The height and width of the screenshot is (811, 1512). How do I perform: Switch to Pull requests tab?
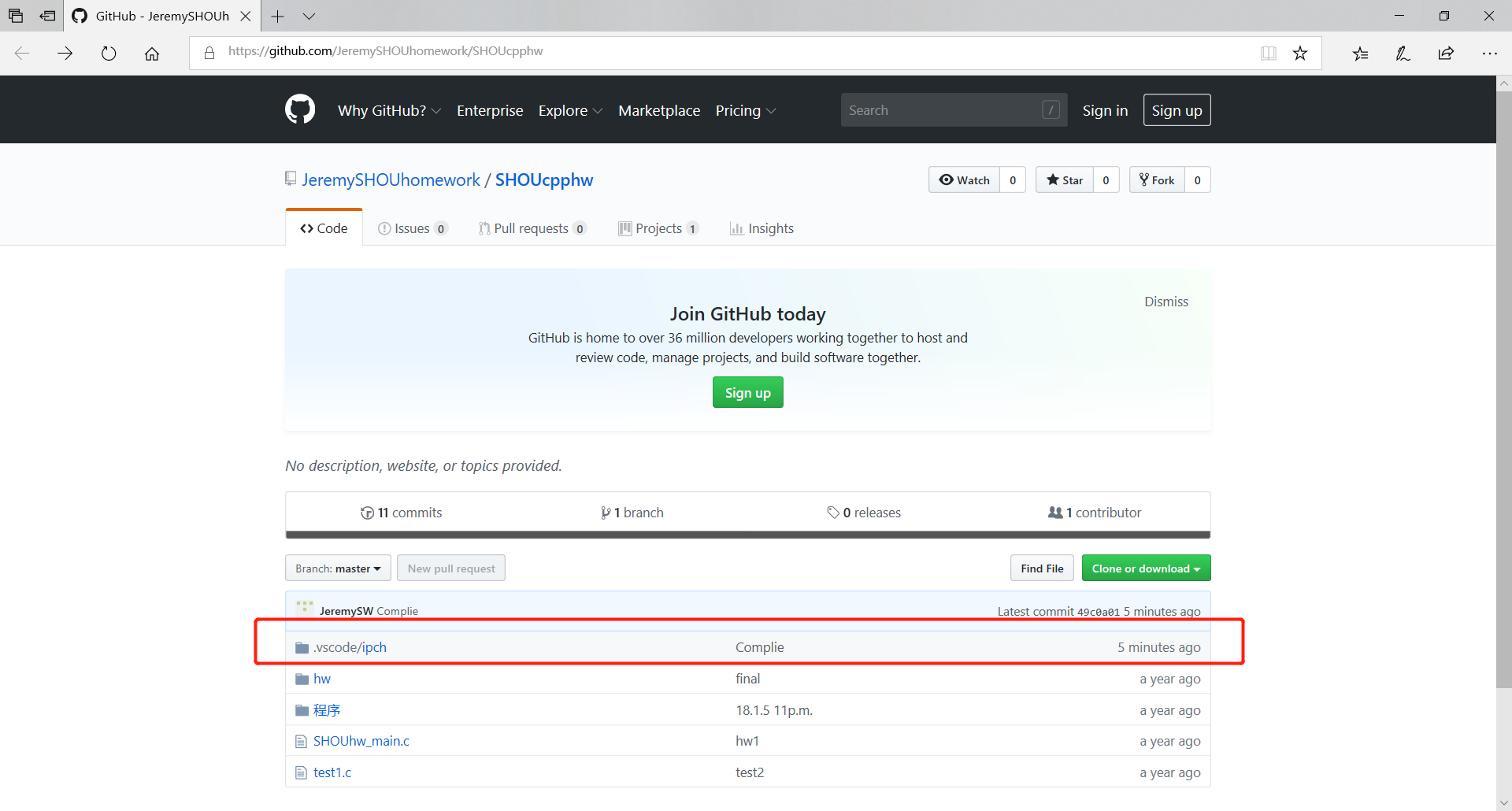click(x=532, y=228)
